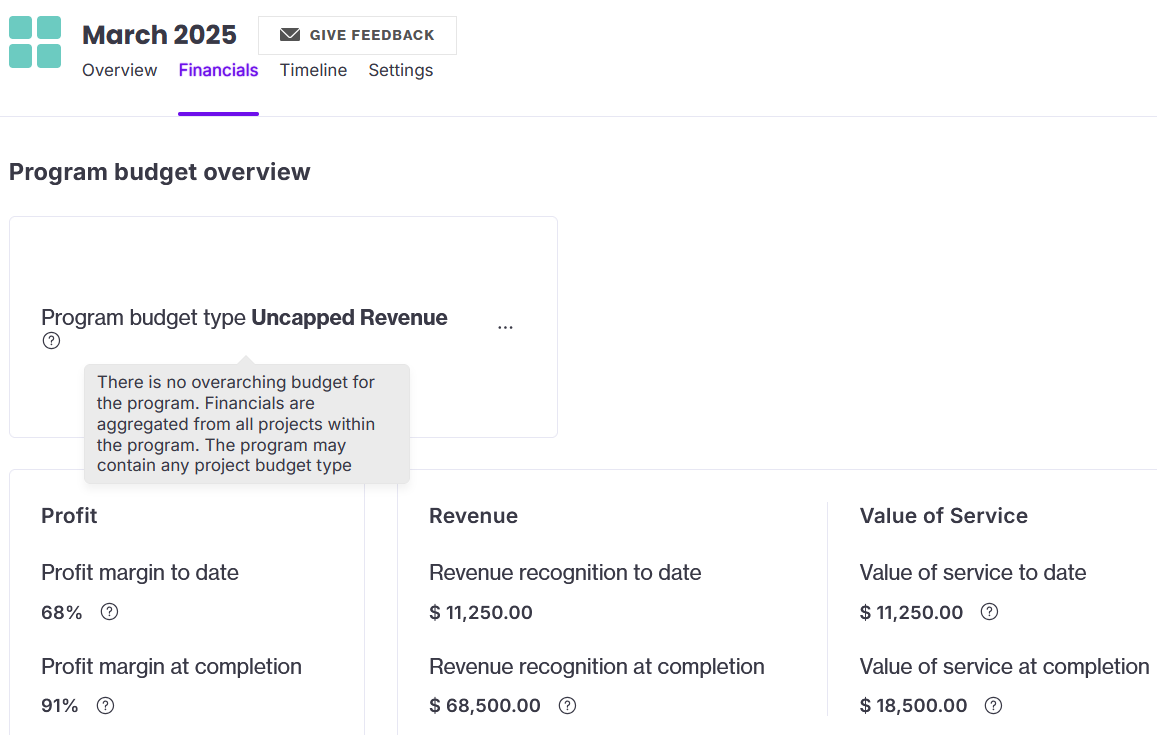Click help icon next to $ 18,500.00
Screen dimensions: 1157x736
pos(994,706)
